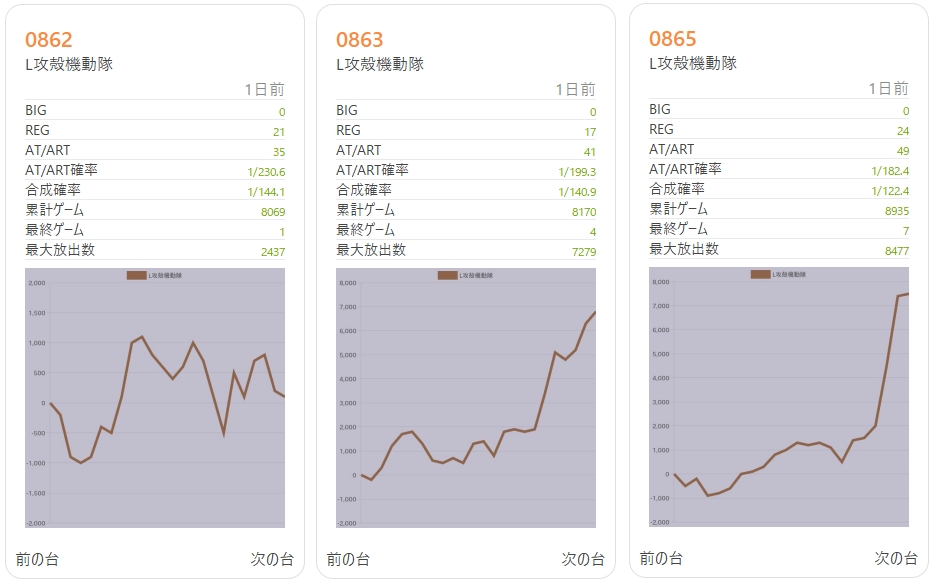Toggle the legend color box in 0863 chart
The height and width of the screenshot is (583, 933).
[447, 275]
